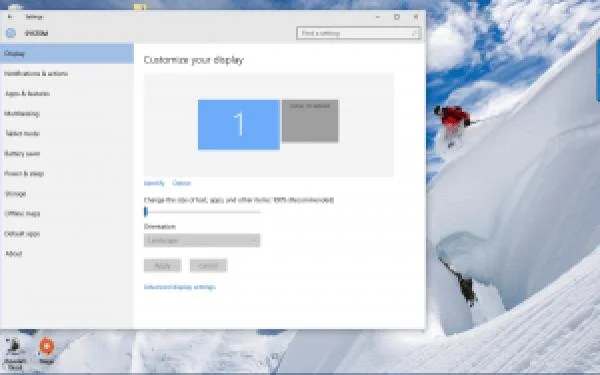Open Offline maps settings

click(67, 214)
